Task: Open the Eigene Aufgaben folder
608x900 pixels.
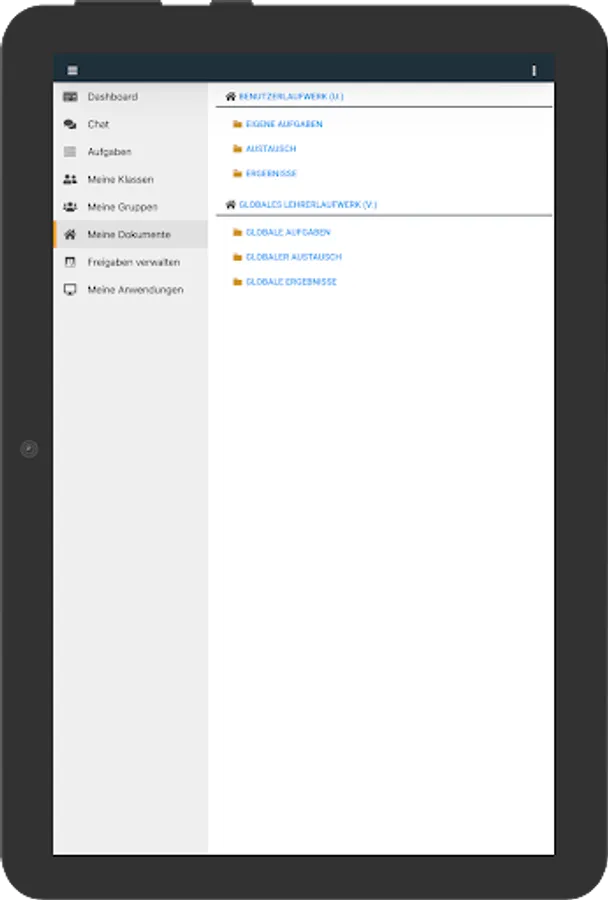Action: [284, 124]
